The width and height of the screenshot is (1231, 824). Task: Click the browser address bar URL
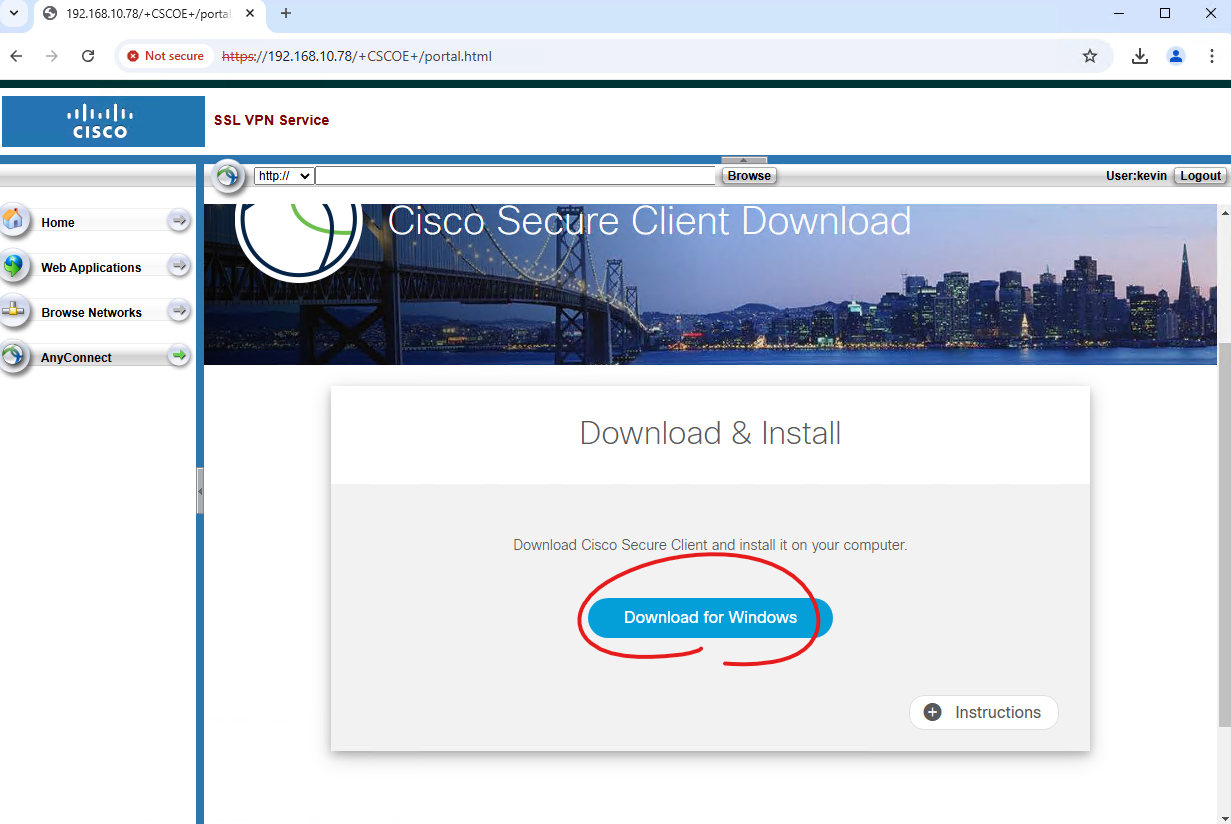(x=357, y=56)
